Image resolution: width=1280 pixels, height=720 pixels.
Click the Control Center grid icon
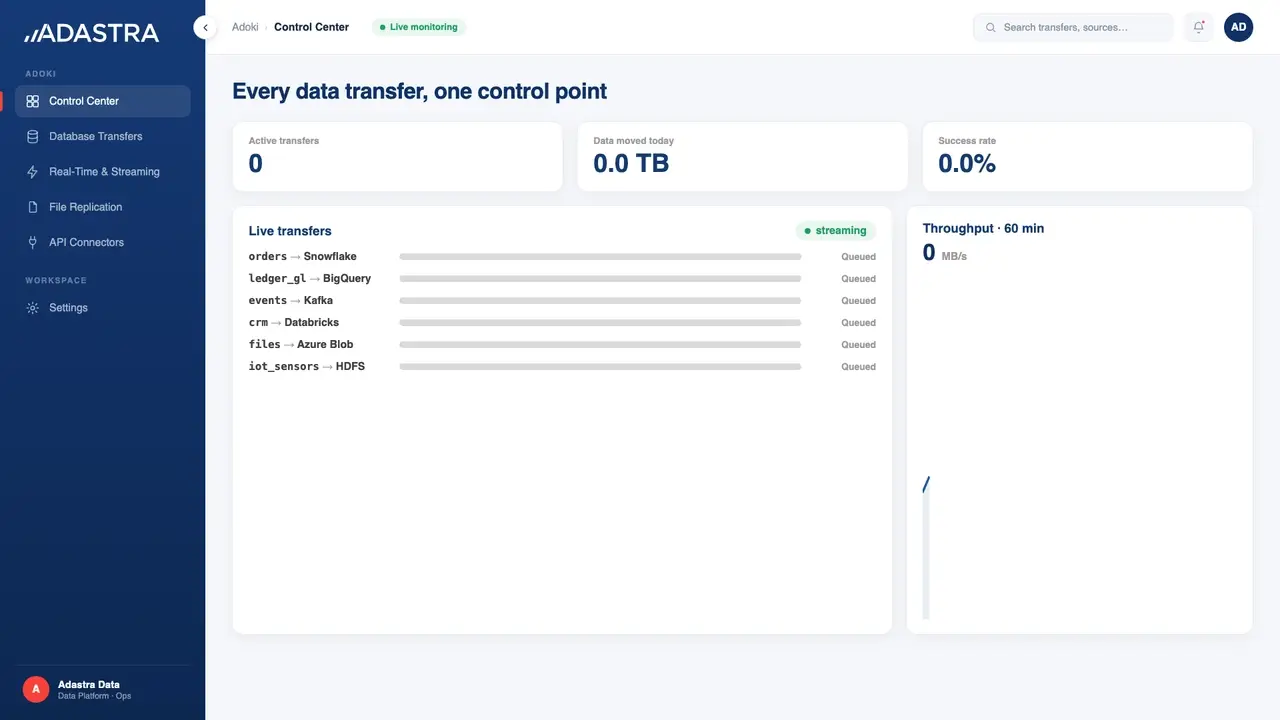pyautogui.click(x=33, y=101)
